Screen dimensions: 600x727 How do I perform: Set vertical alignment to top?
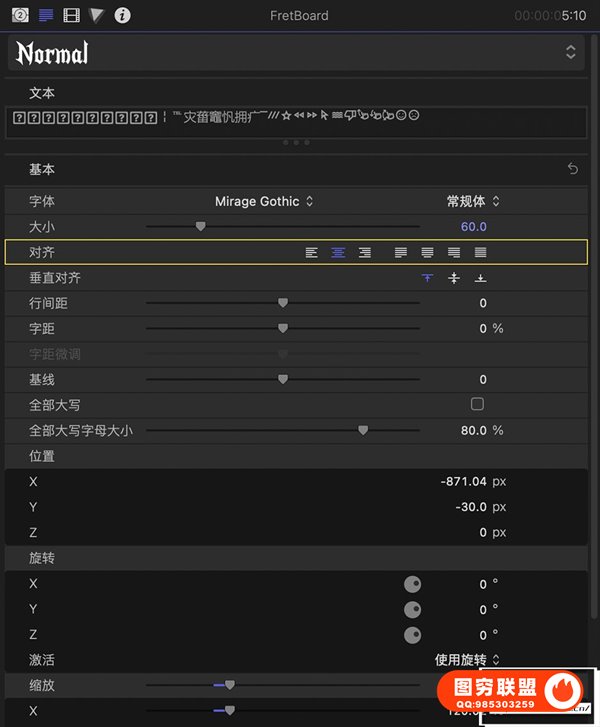point(427,278)
